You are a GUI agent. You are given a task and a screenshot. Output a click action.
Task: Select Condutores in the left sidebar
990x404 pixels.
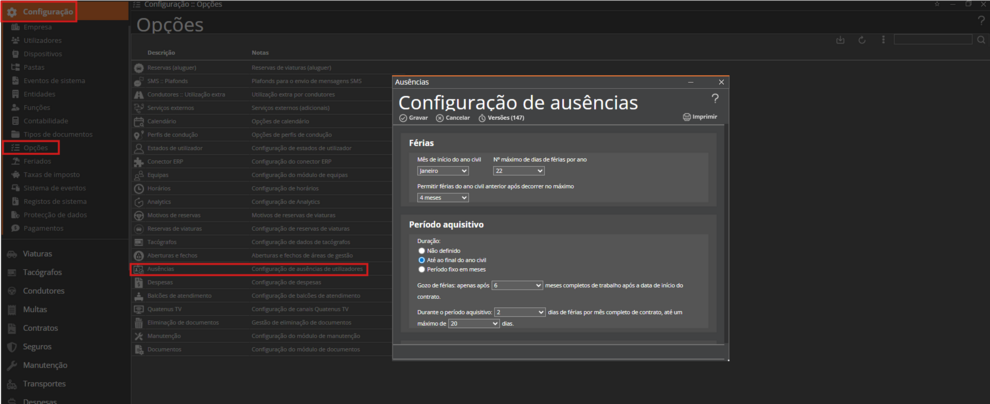pyautogui.click(x=43, y=291)
